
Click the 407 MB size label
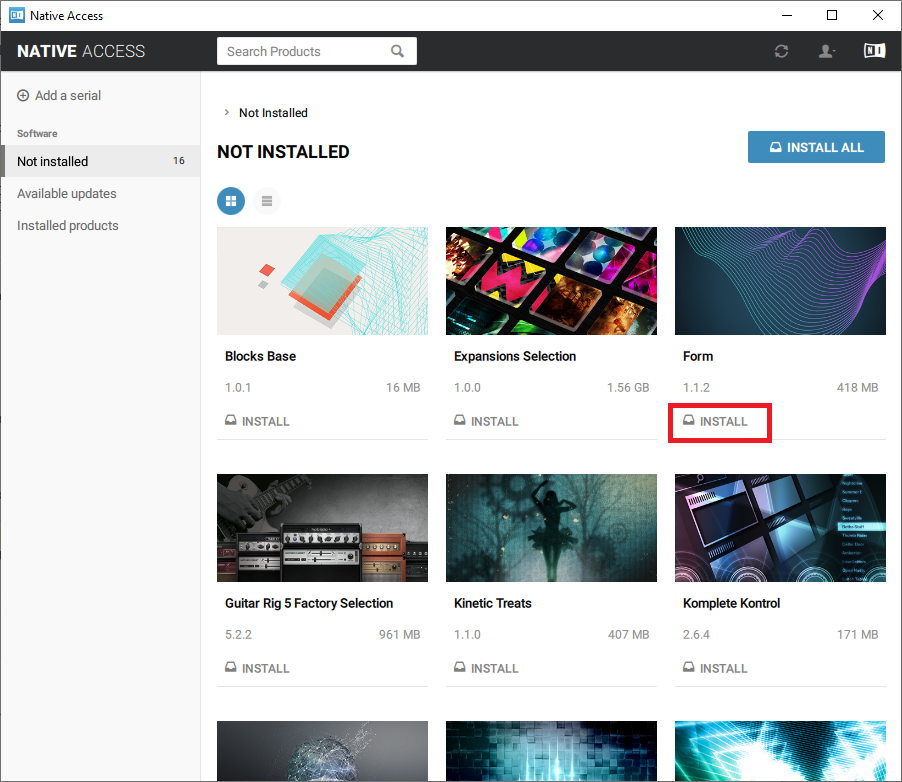[628, 635]
